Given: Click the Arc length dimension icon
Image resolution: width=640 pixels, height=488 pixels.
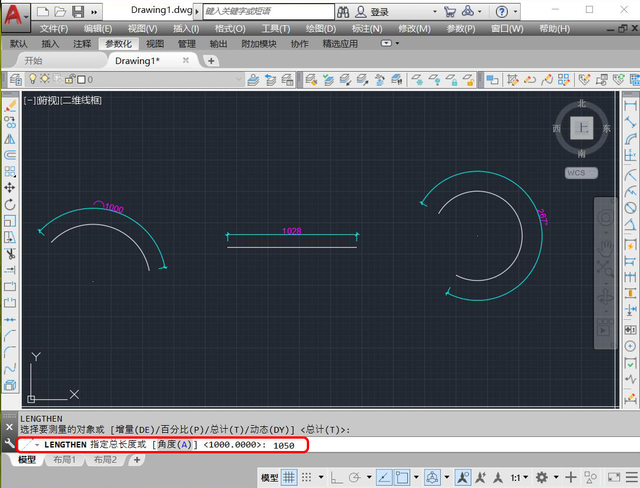Looking at the screenshot, I should pyautogui.click(x=630, y=138).
